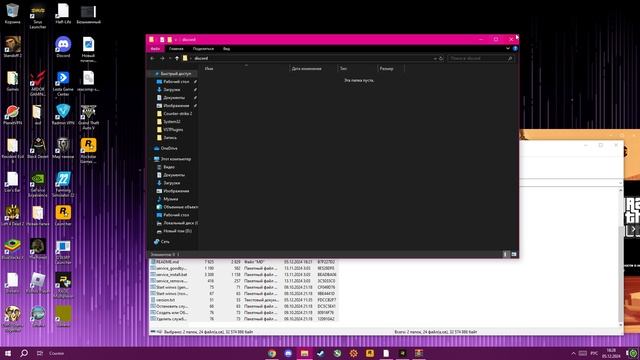Show hidden system tray icons
The height and width of the screenshot is (360, 640).
(573, 353)
